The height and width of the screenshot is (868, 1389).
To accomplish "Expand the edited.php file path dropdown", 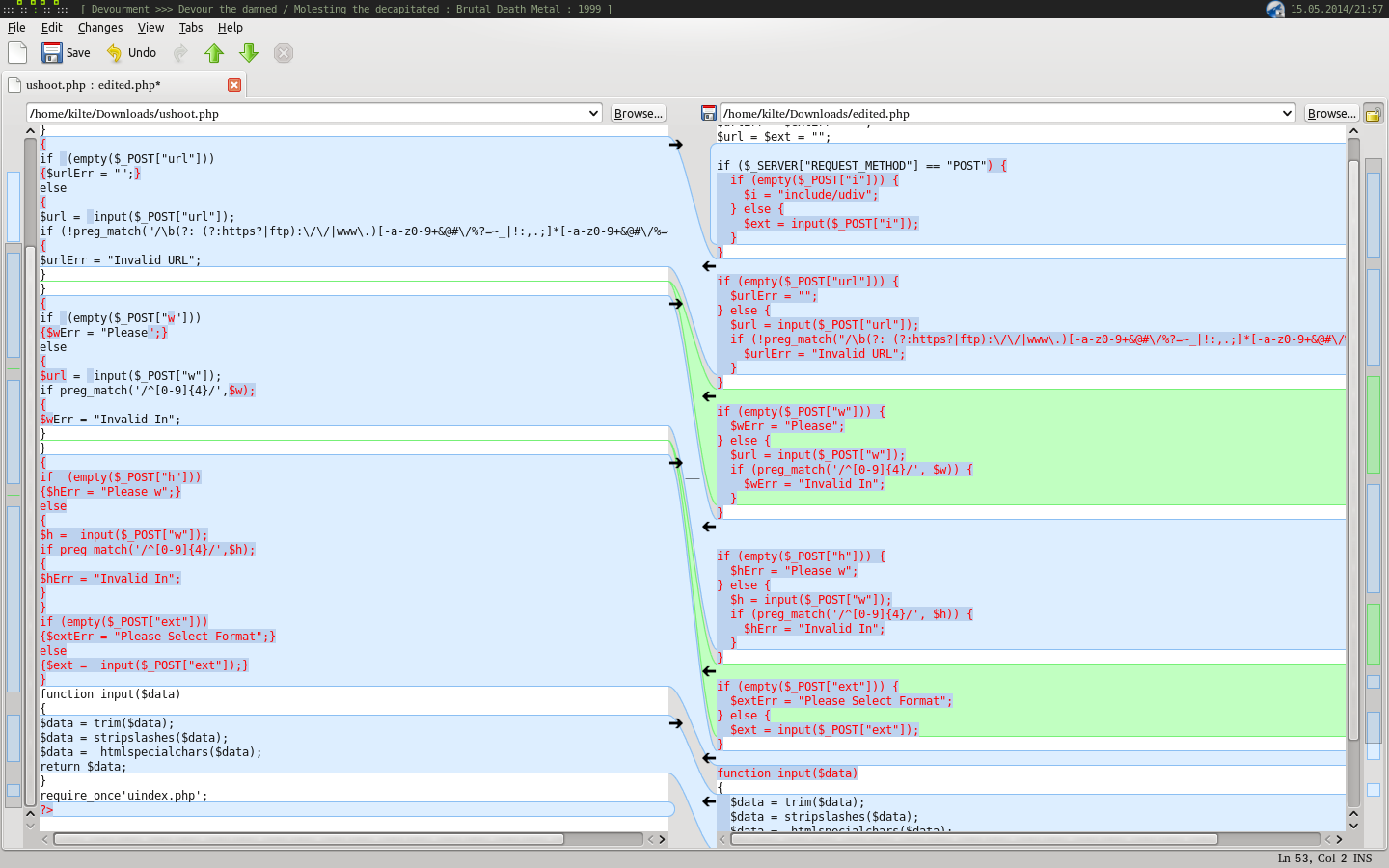I will click(1287, 114).
